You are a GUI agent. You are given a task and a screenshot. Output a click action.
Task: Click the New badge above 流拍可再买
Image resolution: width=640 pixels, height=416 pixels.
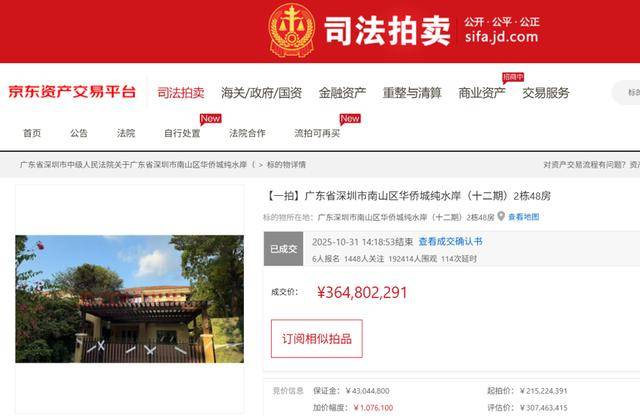point(350,119)
